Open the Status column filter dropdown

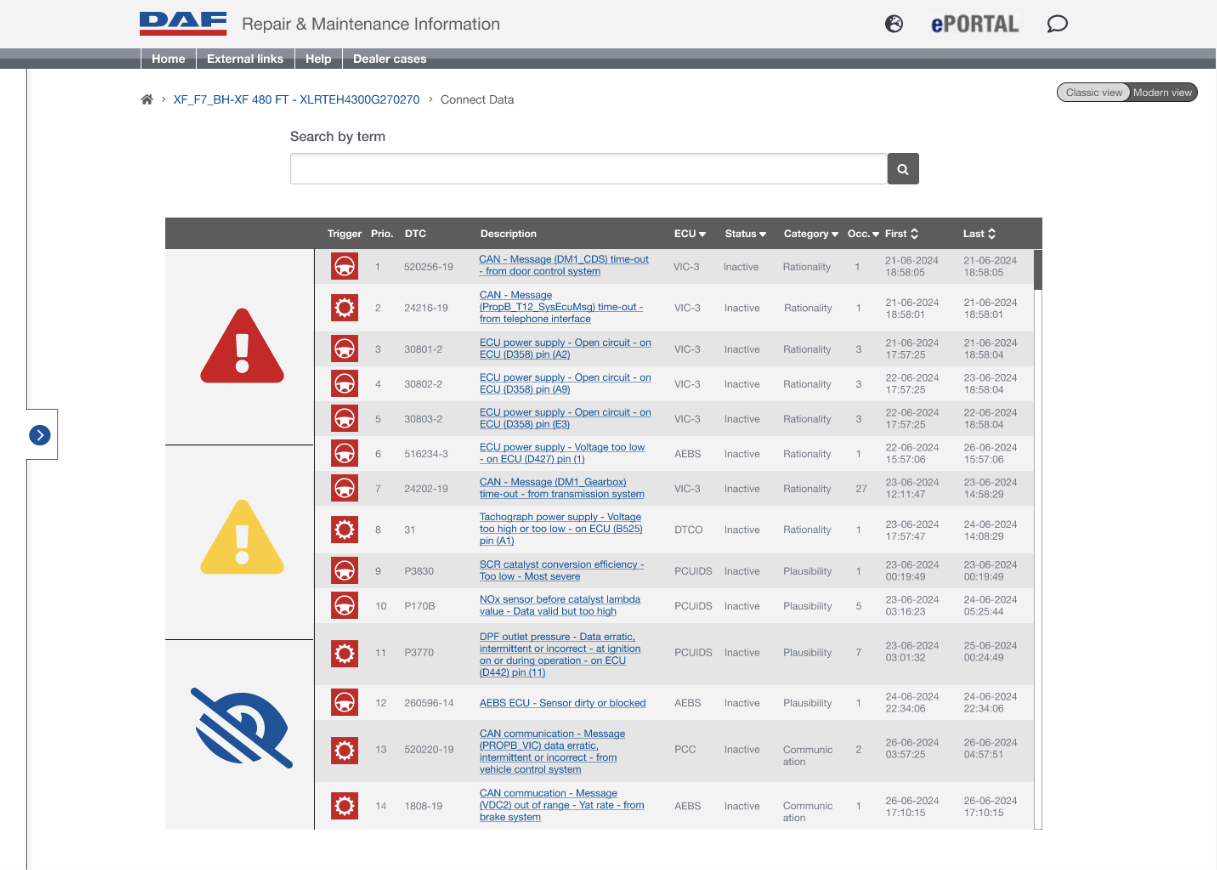(746, 234)
